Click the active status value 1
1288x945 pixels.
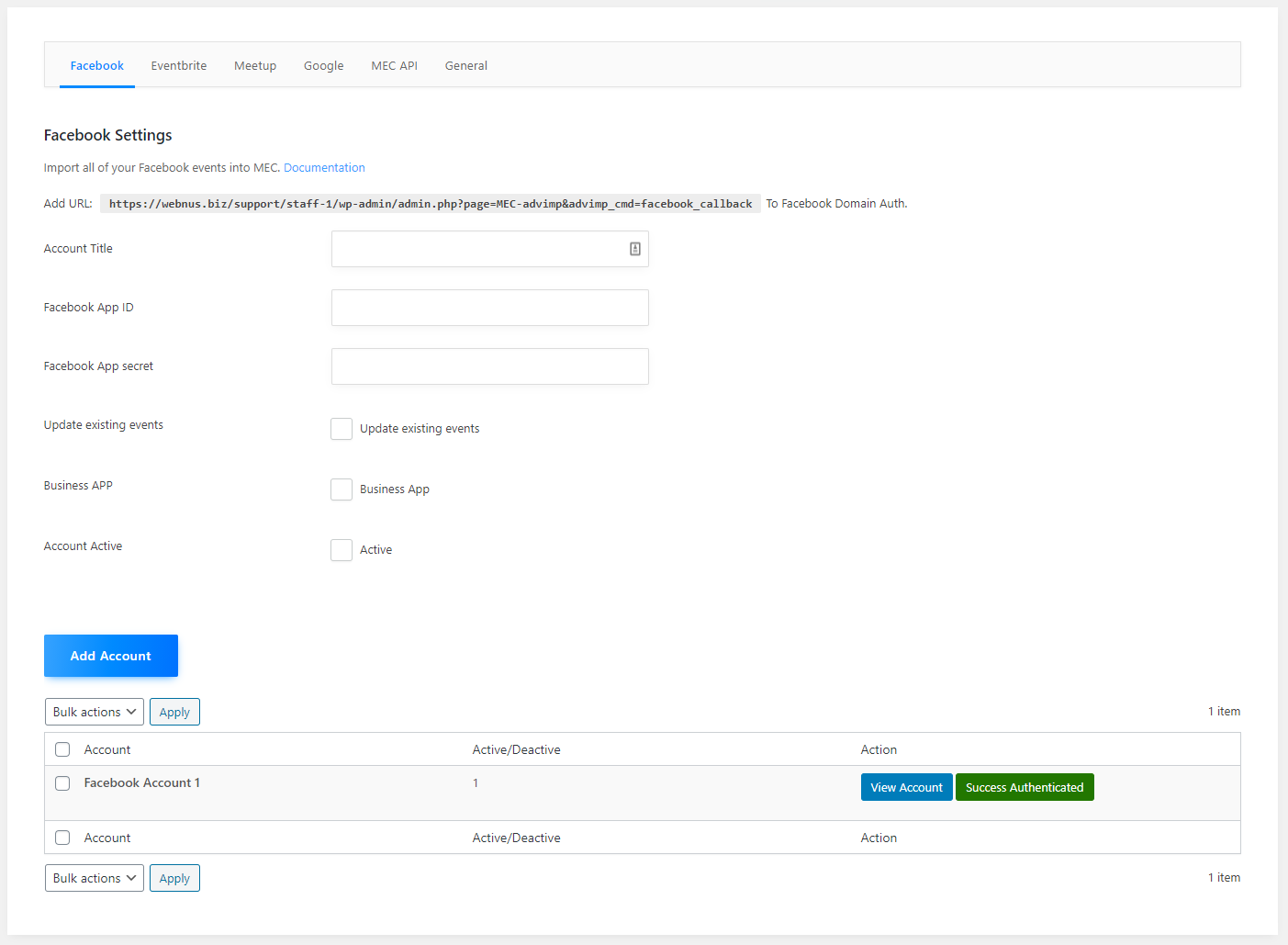[x=476, y=783]
